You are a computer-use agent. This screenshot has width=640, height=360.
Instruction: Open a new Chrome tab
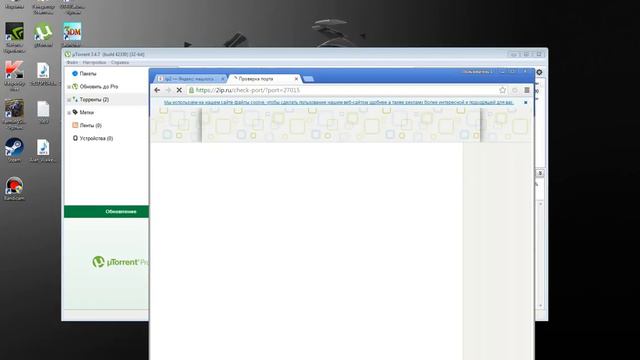[309, 79]
